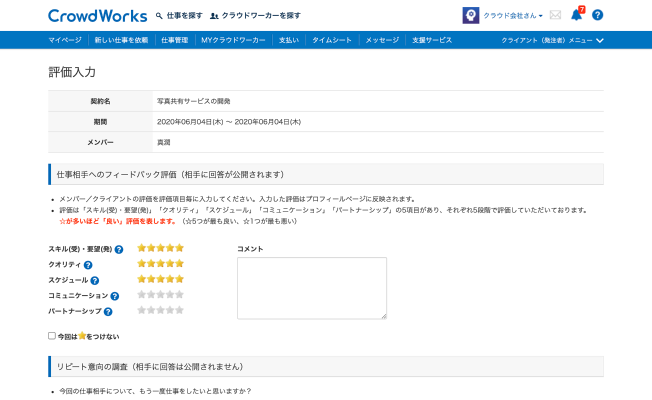Open the mail envelope icon
This screenshot has height=400, width=652.
[555, 16]
